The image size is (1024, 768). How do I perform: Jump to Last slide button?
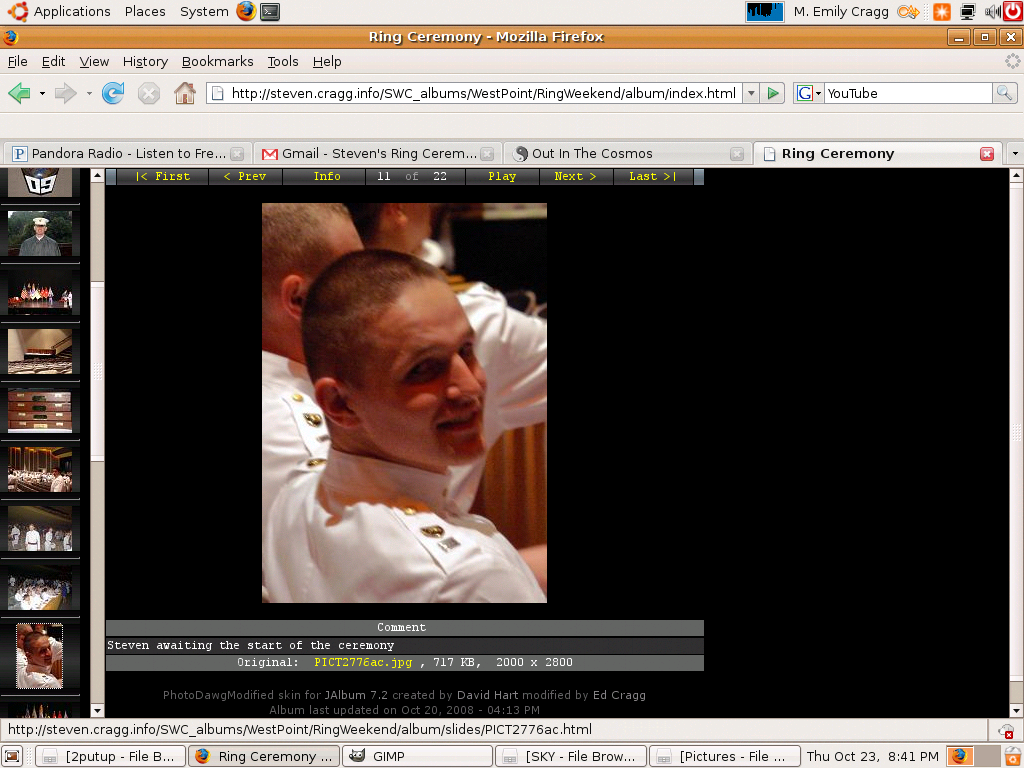pyautogui.click(x=652, y=176)
